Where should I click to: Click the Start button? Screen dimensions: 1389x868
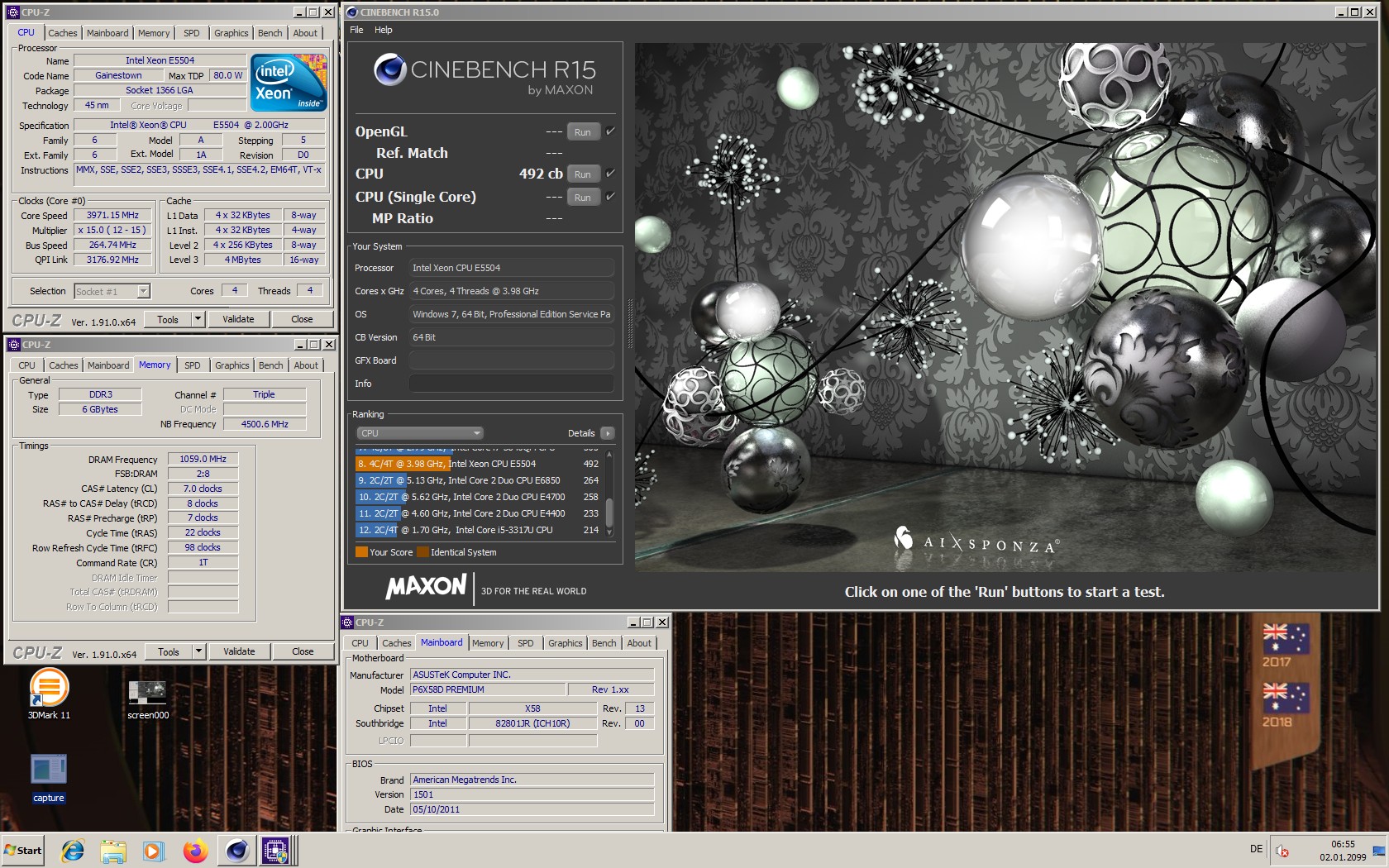pyautogui.click(x=22, y=851)
